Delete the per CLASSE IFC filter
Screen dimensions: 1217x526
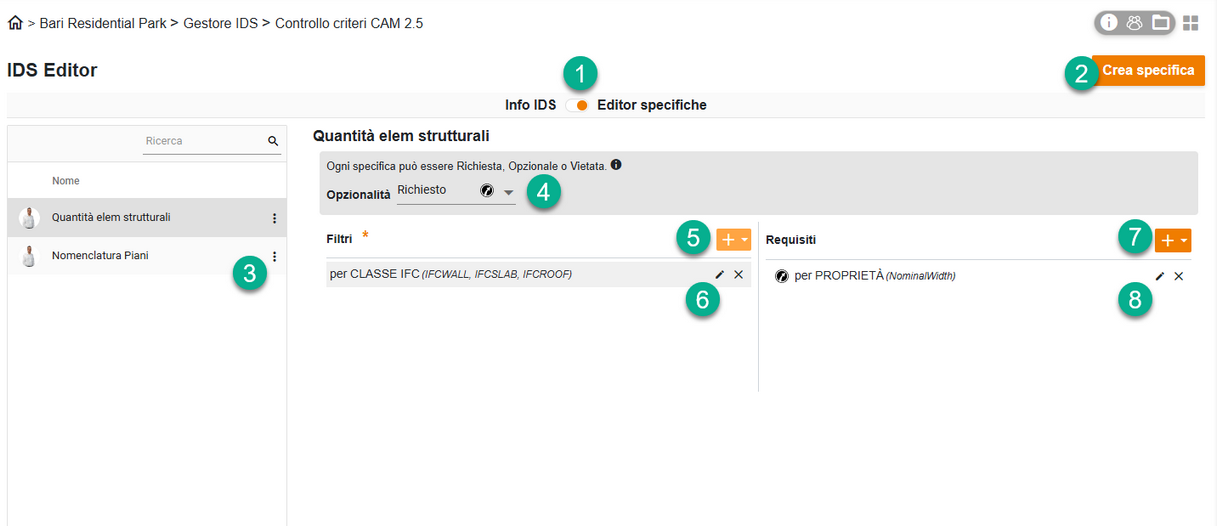(739, 274)
